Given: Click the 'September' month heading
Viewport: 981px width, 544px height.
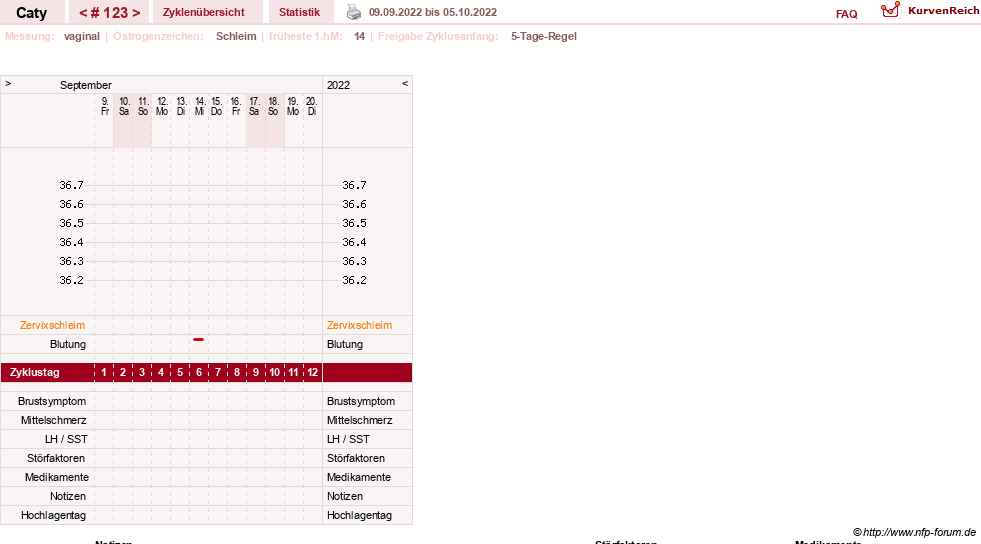Looking at the screenshot, I should point(86,85).
